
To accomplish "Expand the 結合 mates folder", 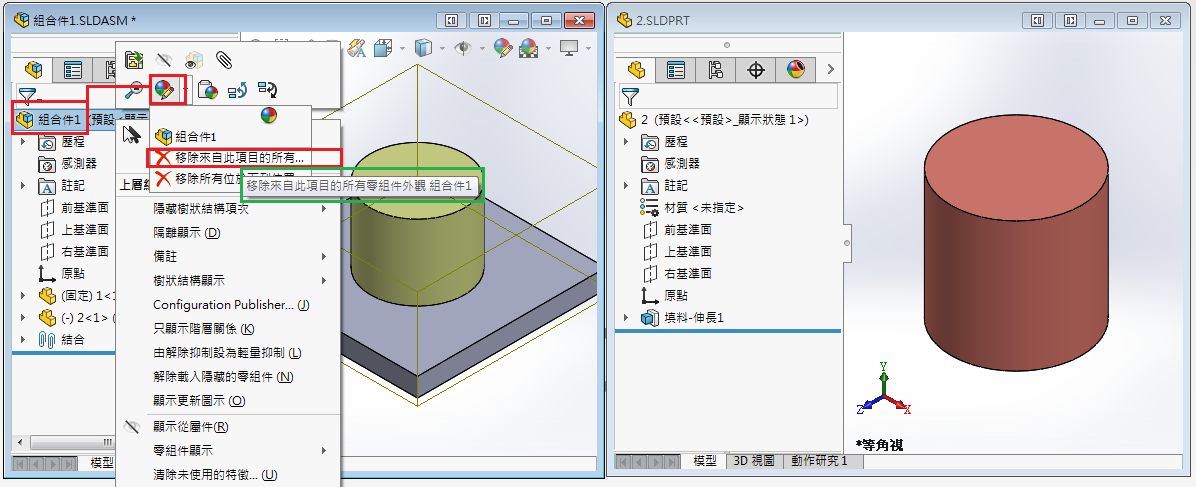I will coord(22,340).
